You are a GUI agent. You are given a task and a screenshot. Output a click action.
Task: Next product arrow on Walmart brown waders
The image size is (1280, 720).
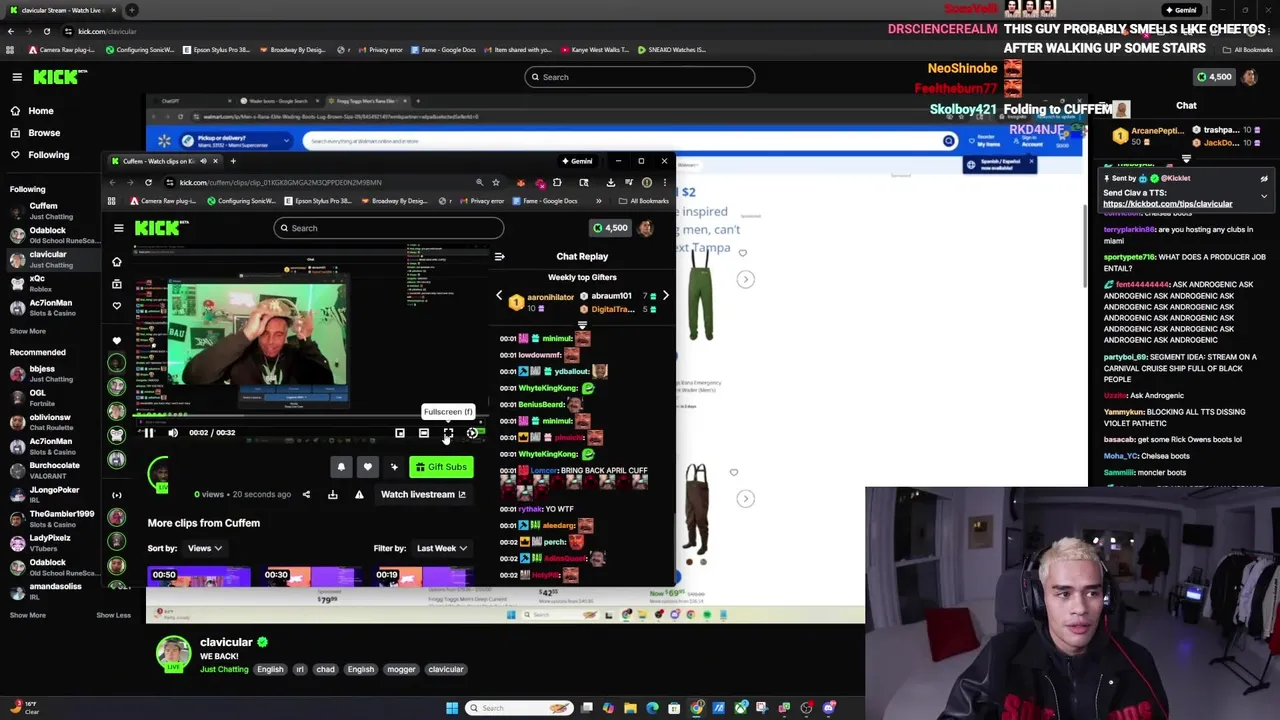click(745, 498)
